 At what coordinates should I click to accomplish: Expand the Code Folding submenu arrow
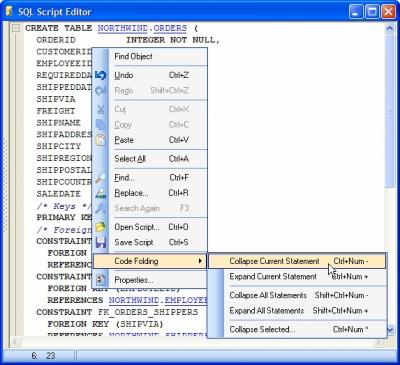[x=200, y=261]
